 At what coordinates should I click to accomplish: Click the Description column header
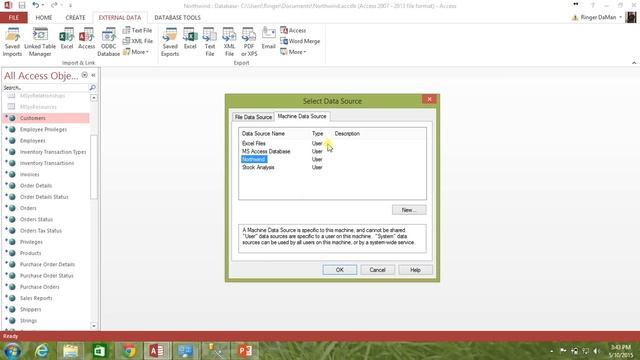point(347,133)
